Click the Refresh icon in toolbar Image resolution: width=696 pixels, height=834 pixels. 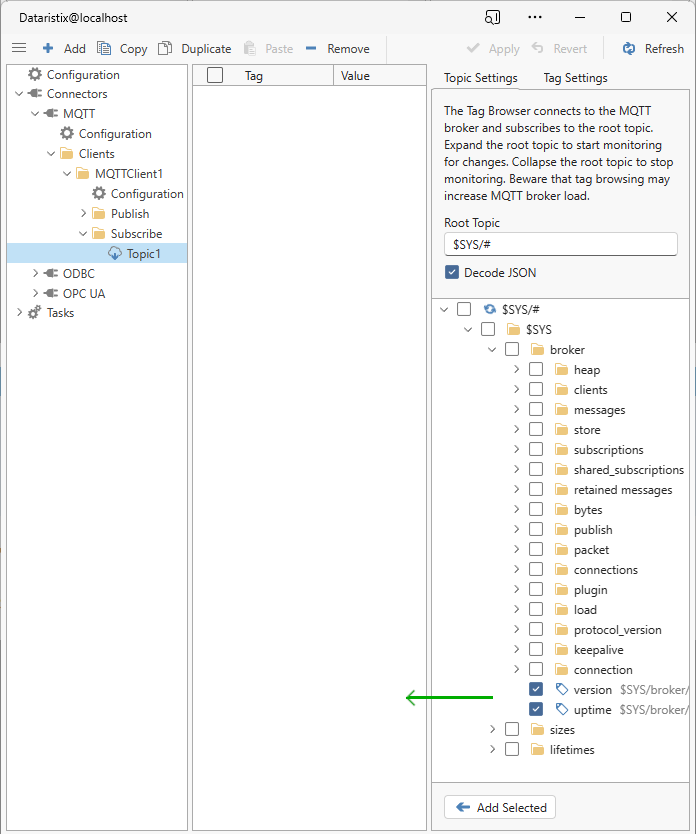629,48
